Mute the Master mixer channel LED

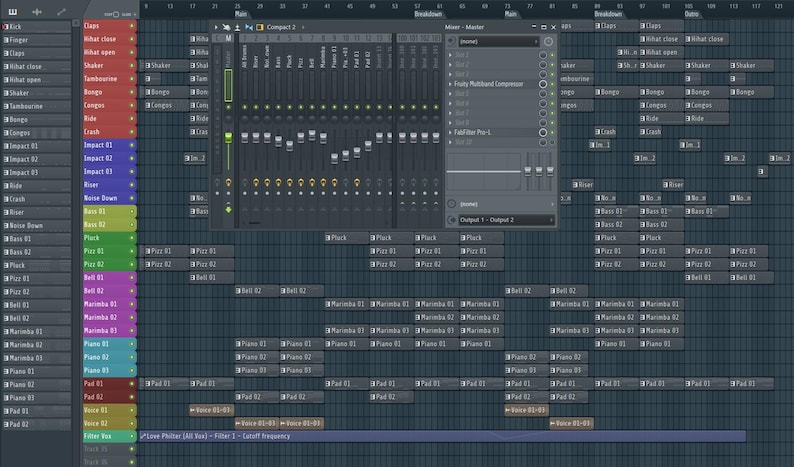[x=228, y=107]
